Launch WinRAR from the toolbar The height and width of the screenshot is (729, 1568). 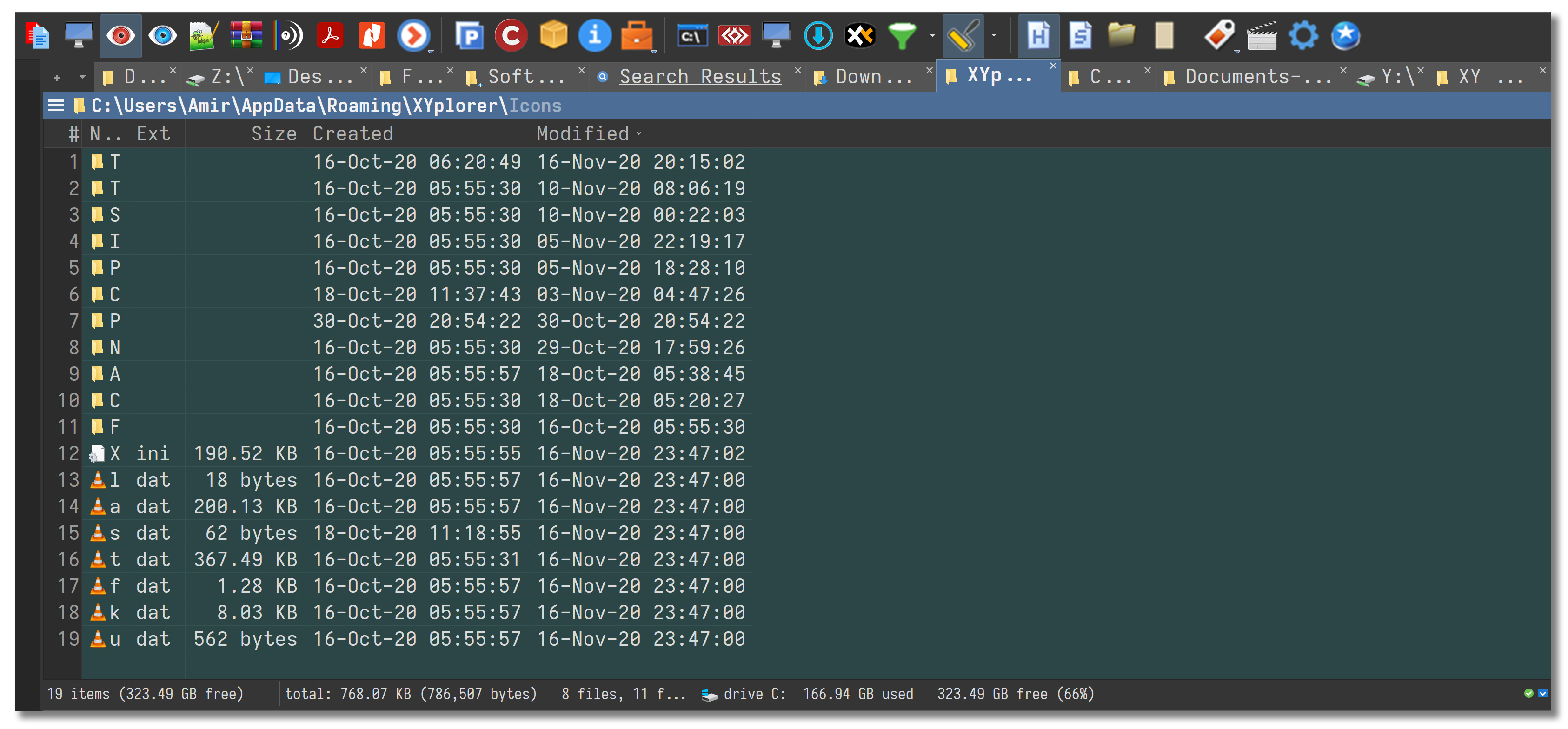[246, 35]
